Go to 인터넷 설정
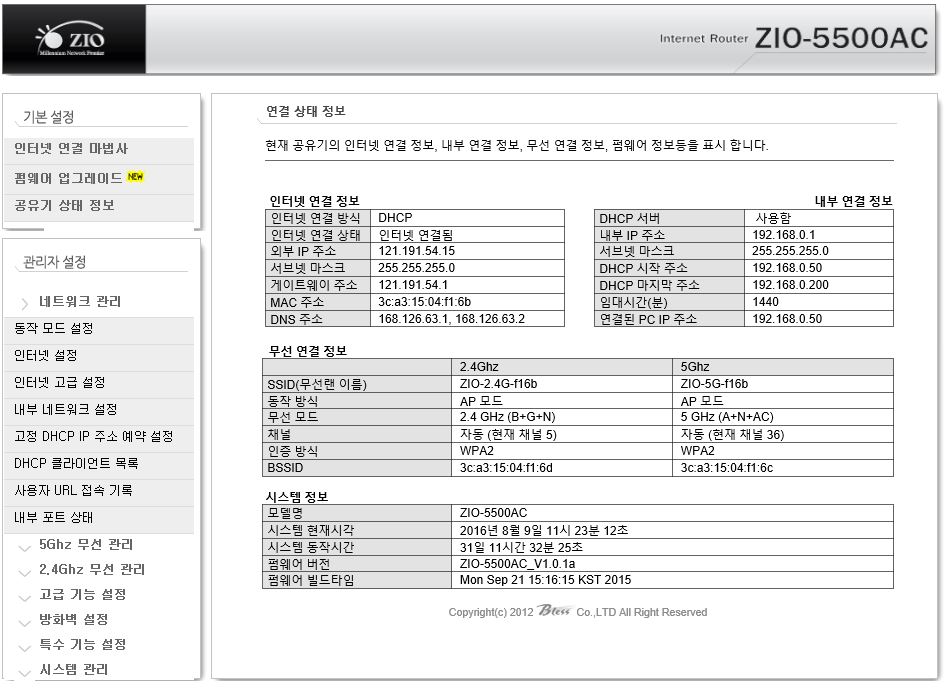The height and width of the screenshot is (690, 948). click(x=45, y=356)
